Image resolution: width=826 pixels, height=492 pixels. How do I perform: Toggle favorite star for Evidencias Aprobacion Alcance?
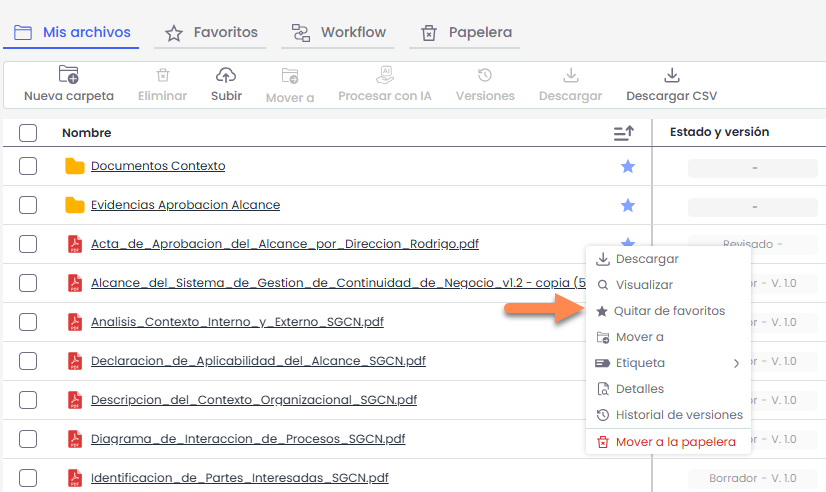pyautogui.click(x=628, y=205)
